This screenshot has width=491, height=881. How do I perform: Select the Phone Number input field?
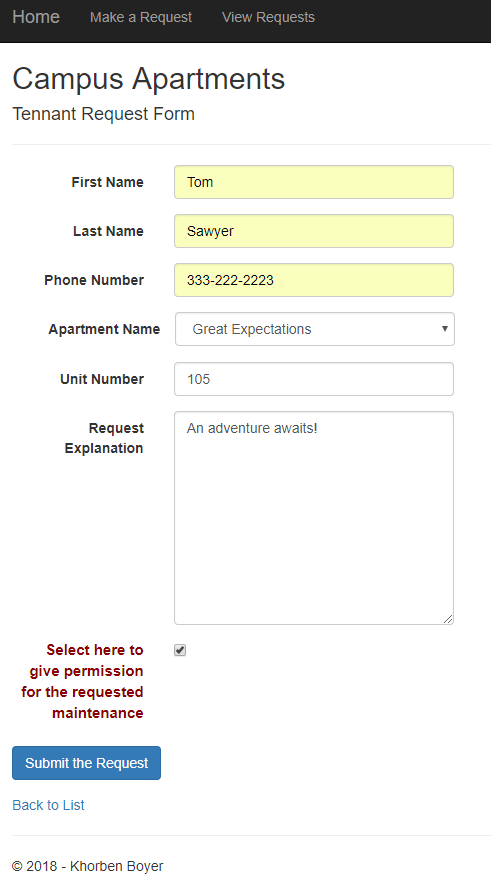click(x=314, y=280)
